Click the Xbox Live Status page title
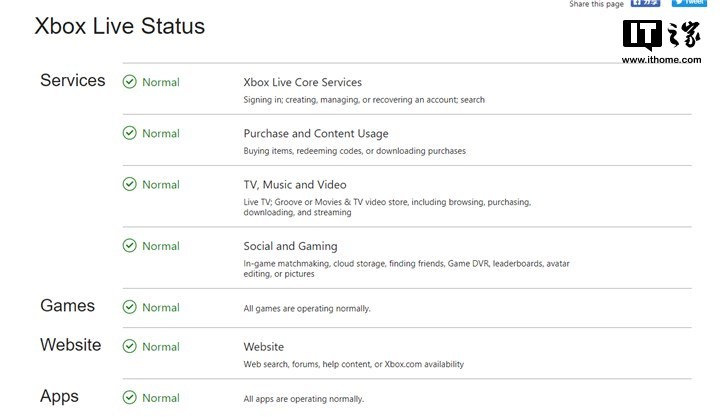The image size is (728, 417). pos(120,27)
